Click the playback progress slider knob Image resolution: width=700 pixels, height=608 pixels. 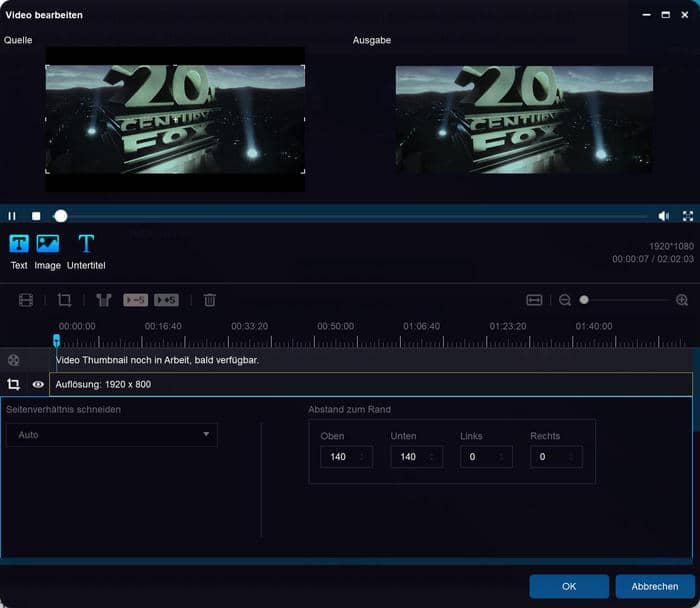(61, 216)
